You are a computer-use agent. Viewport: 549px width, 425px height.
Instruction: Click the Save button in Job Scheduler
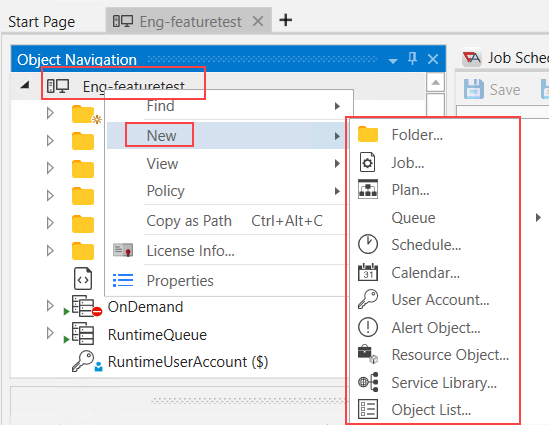[492, 89]
